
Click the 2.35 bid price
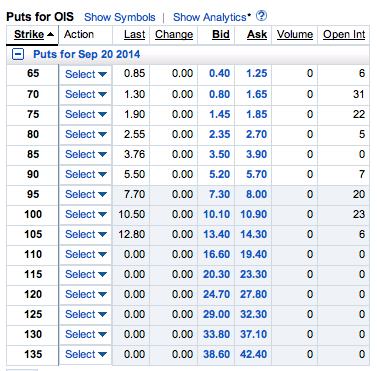tap(219, 134)
